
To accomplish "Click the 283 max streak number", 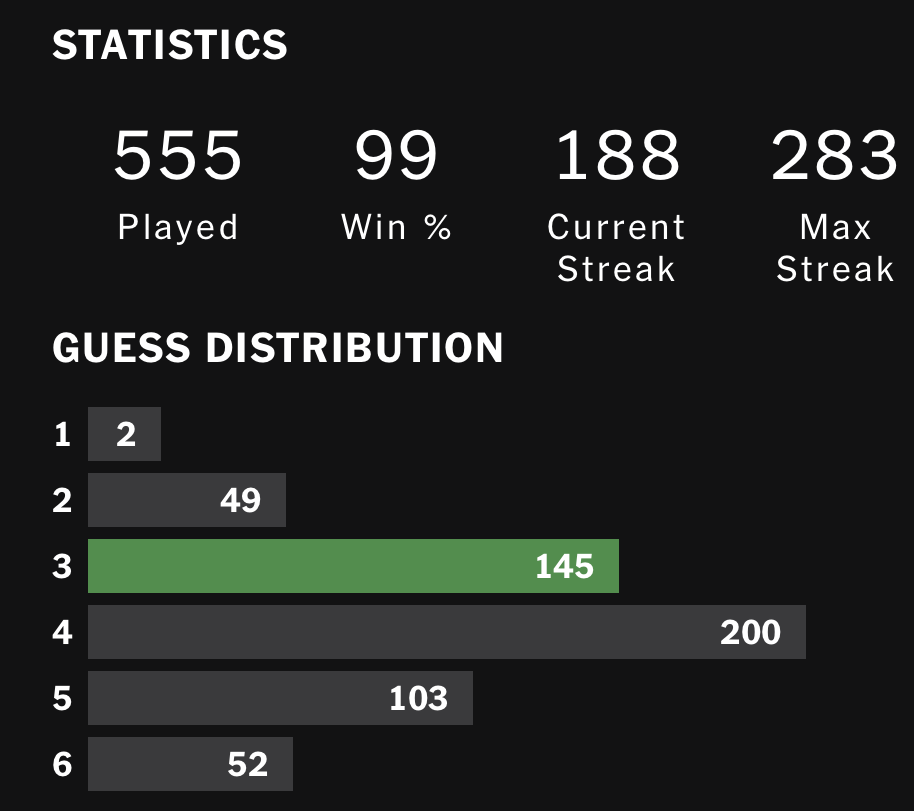I will [x=834, y=155].
